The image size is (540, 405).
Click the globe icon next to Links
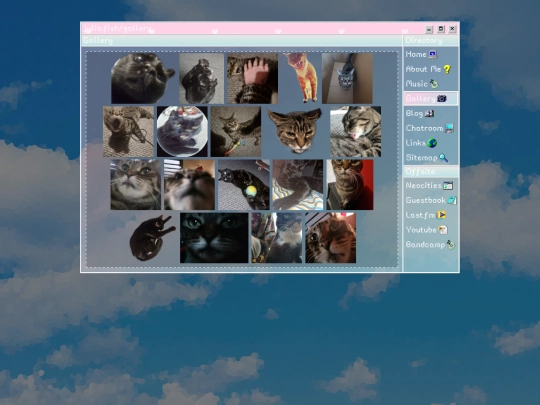pos(432,143)
